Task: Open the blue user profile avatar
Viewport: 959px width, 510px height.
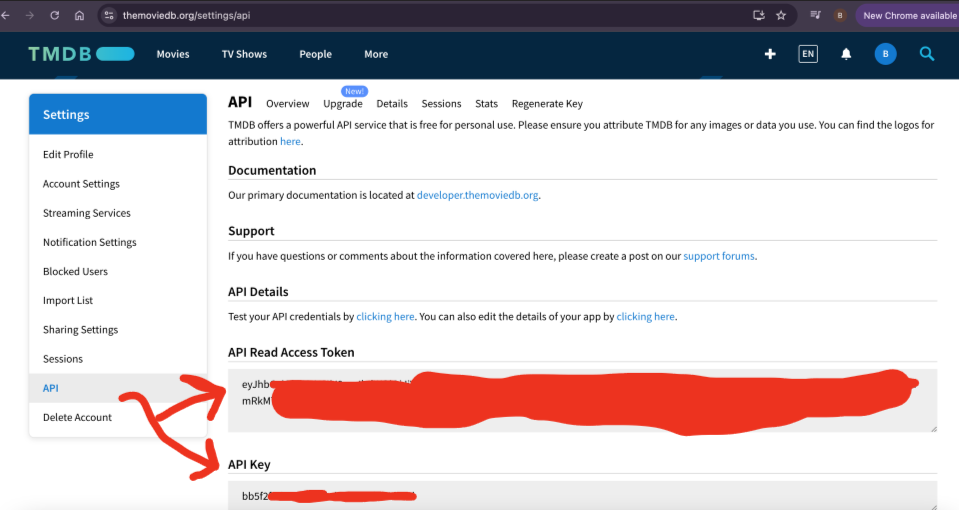Action: tap(885, 54)
